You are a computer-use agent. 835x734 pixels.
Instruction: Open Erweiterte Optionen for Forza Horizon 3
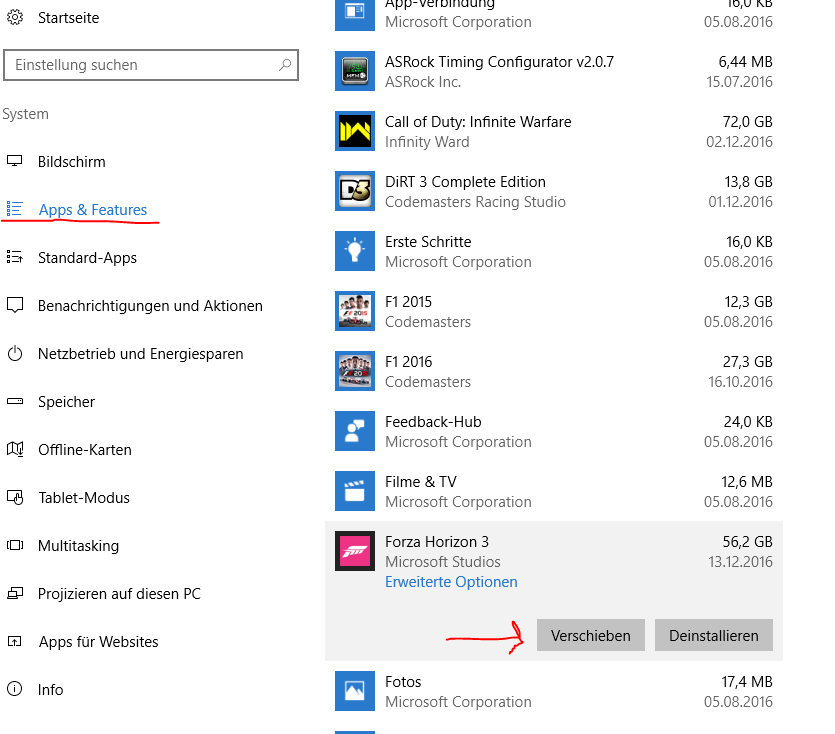(451, 582)
